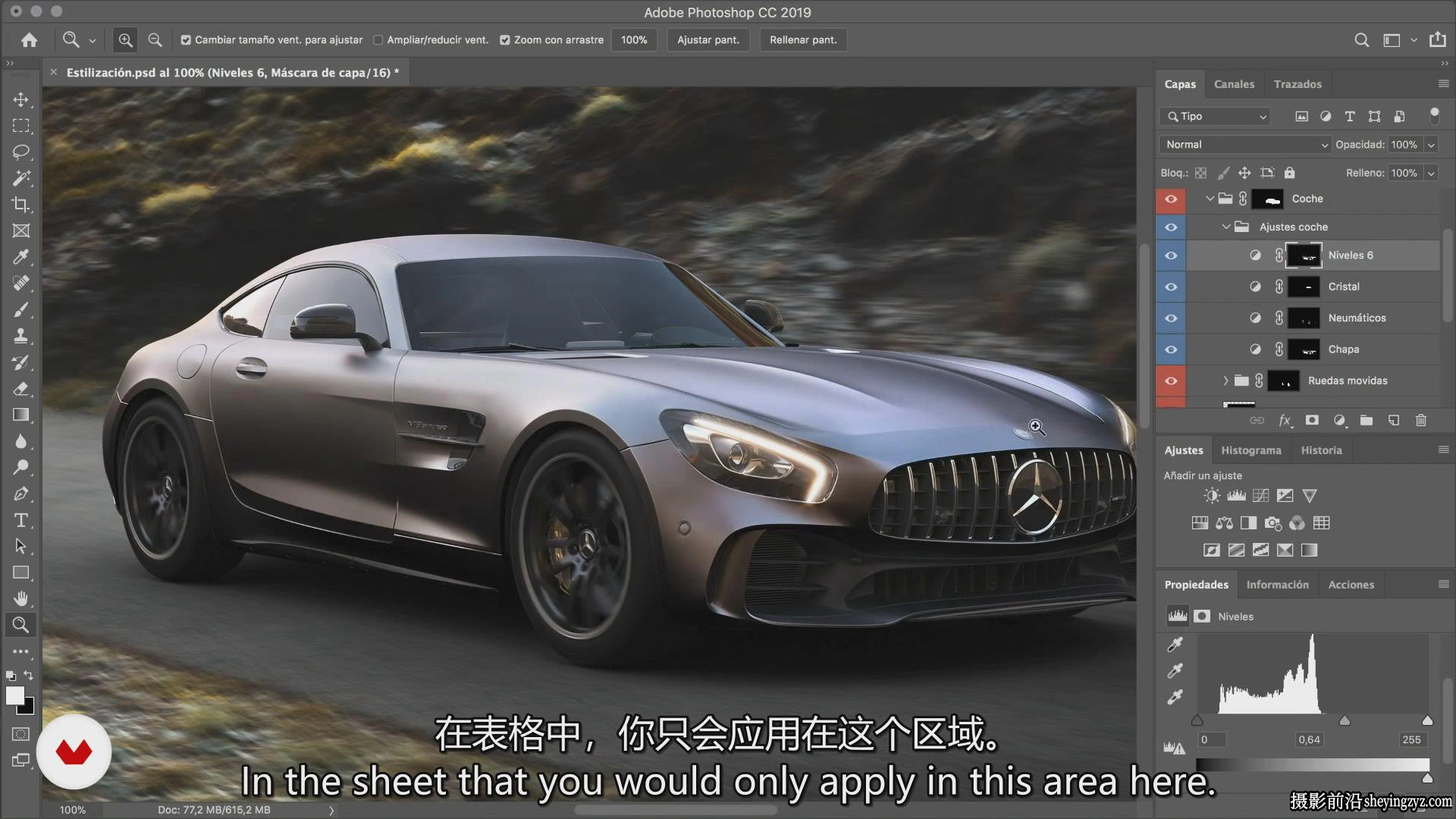Select the Lasso tool

coord(20,152)
